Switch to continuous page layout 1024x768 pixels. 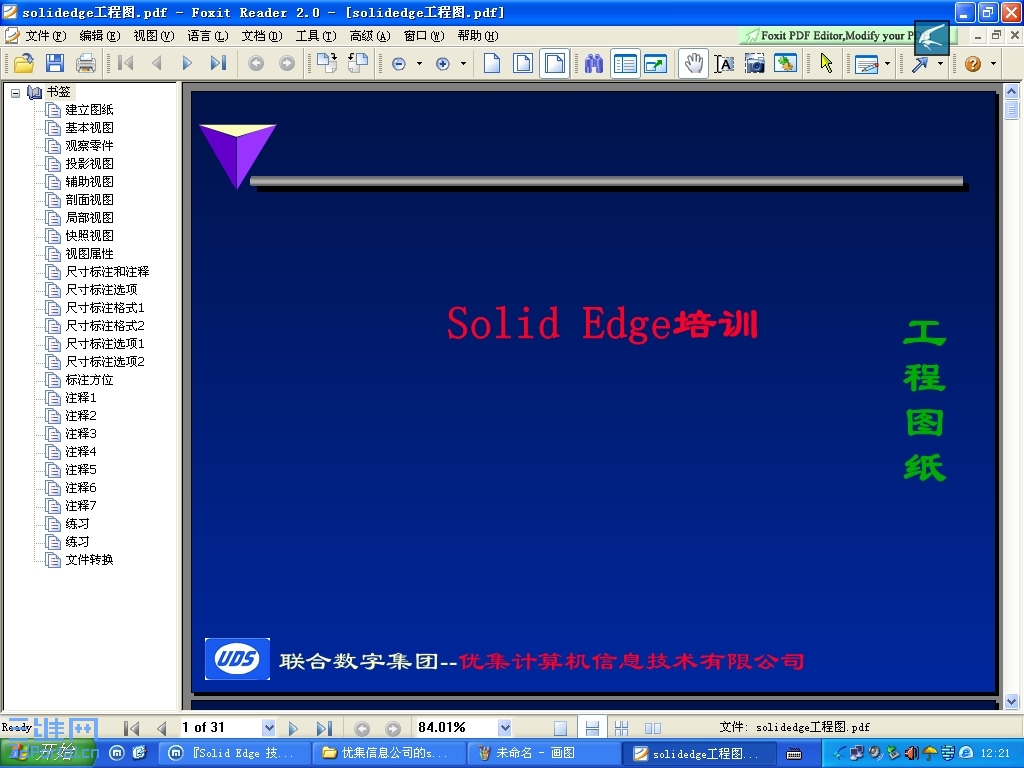click(592, 728)
